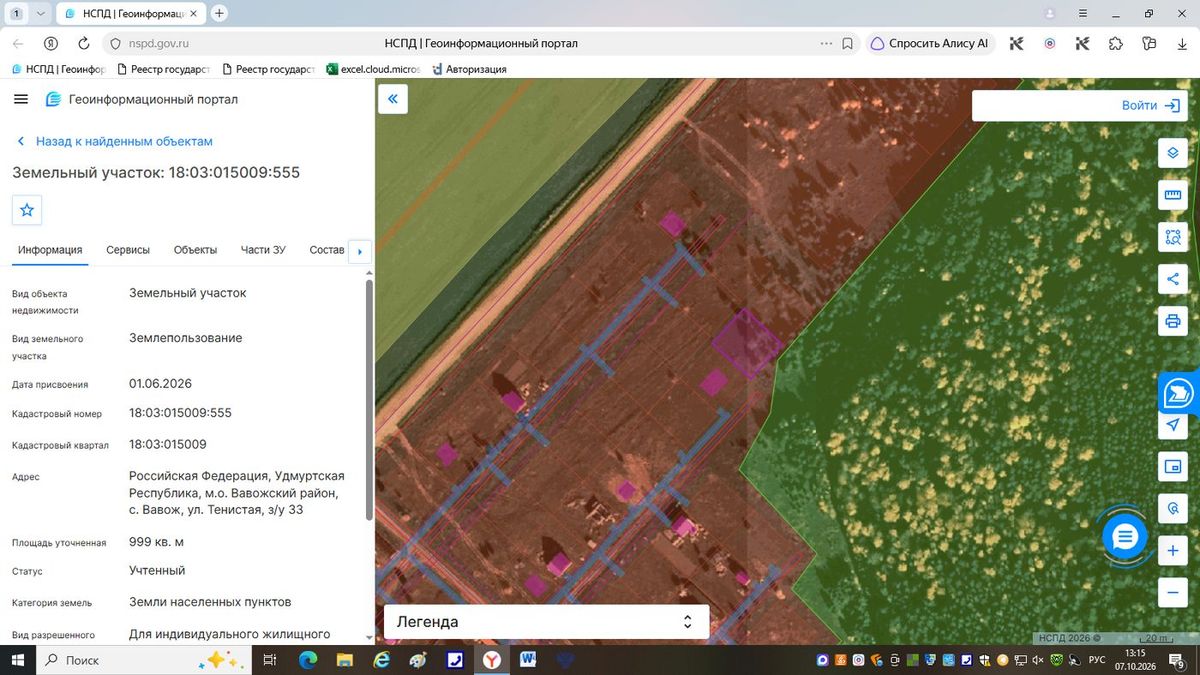Click the Геоинформационный портал logo title
The height and width of the screenshot is (675, 1200).
click(142, 100)
